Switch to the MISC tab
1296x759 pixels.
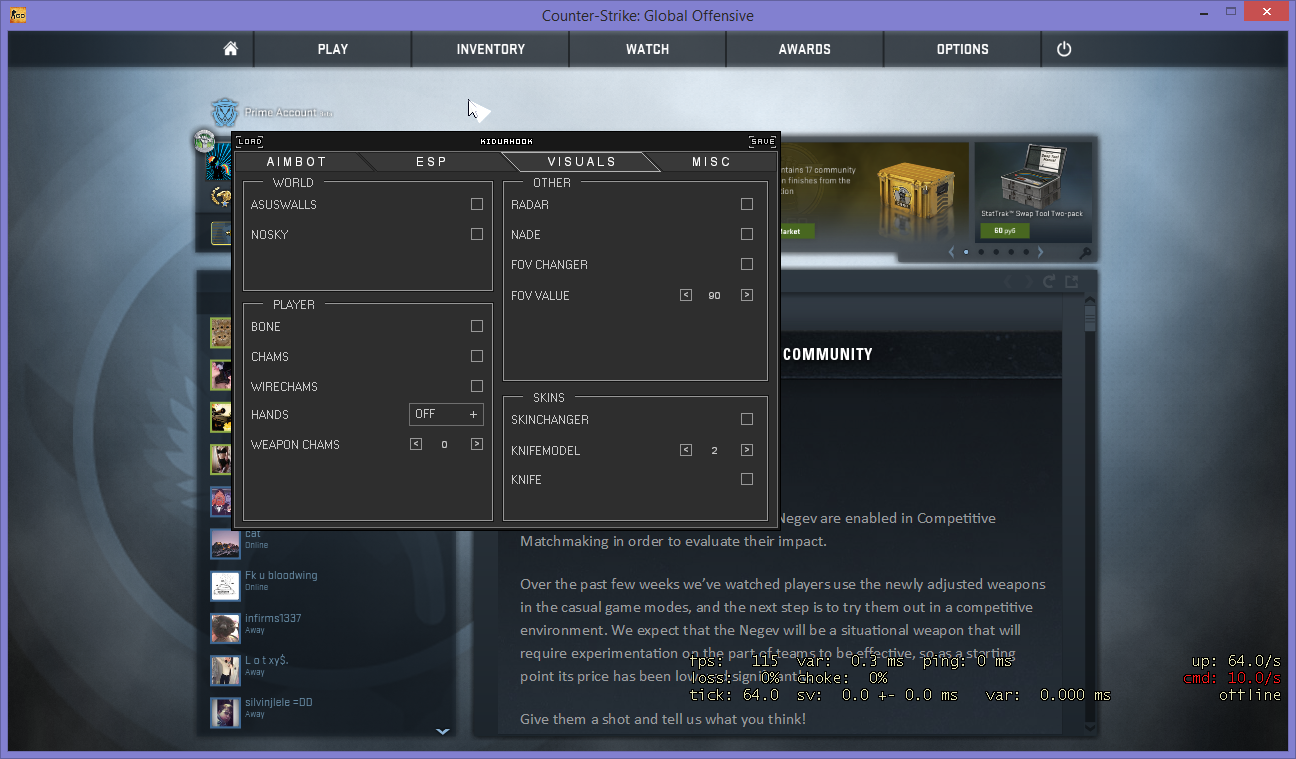[711, 161]
